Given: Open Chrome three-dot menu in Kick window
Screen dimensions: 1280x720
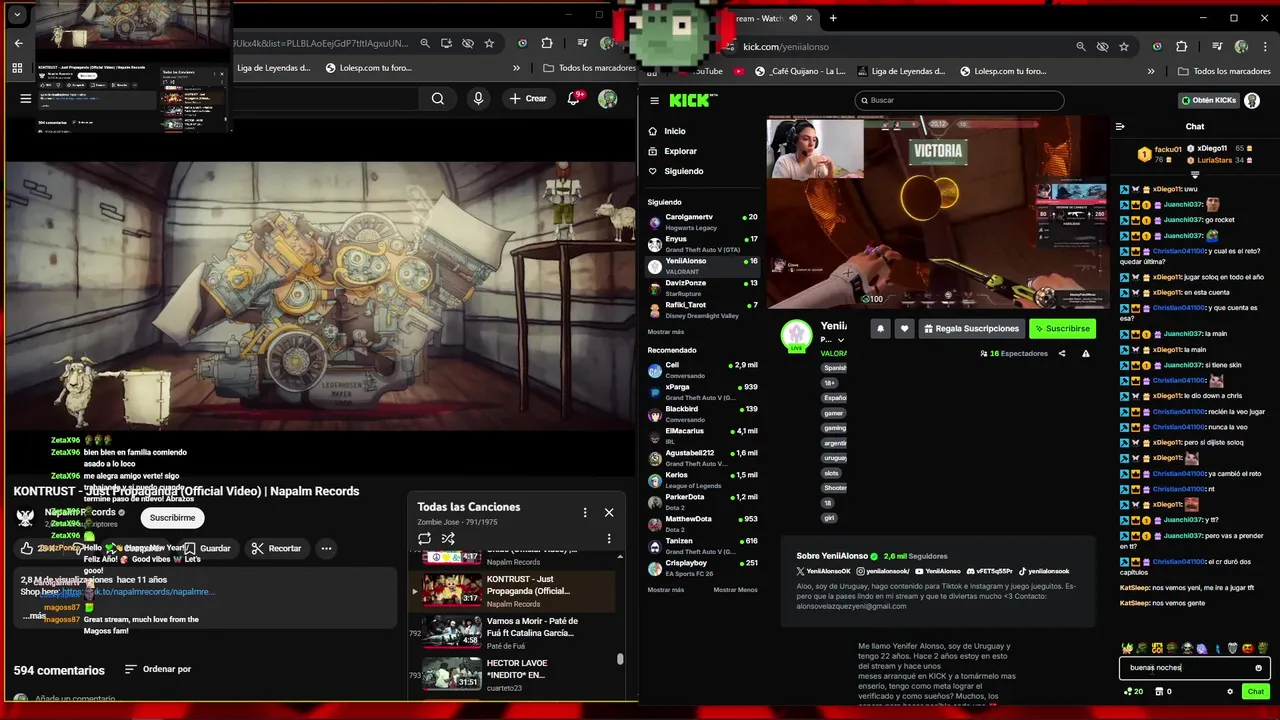Looking at the screenshot, I should coord(1265,46).
